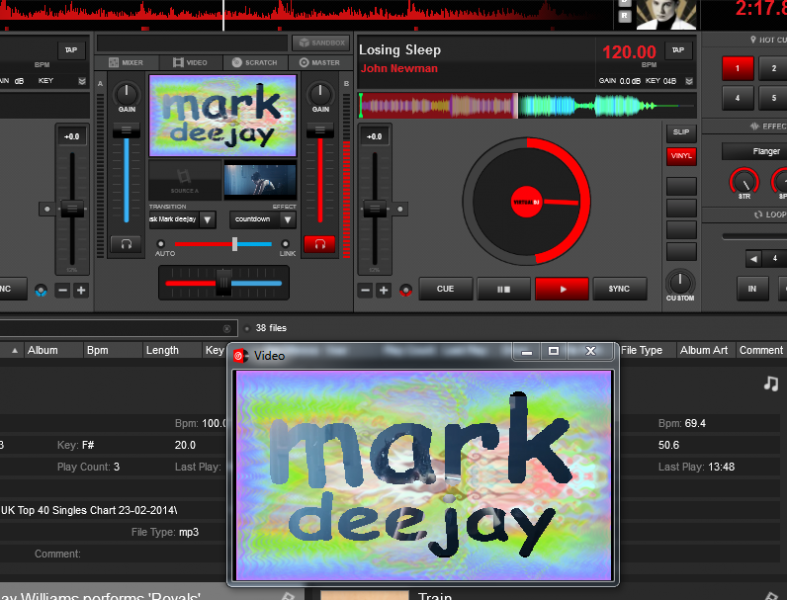Switch to the VIDEO tab
The width and height of the screenshot is (787, 600).
(x=191, y=62)
